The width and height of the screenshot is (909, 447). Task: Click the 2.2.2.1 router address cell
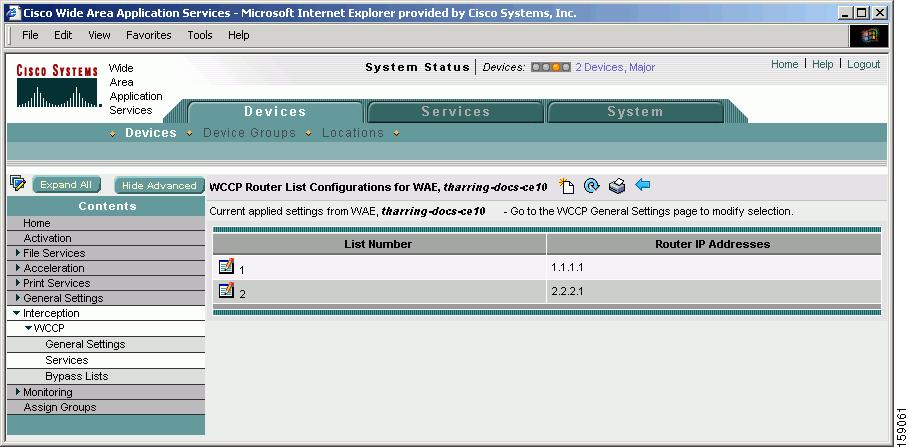pyautogui.click(x=714, y=291)
